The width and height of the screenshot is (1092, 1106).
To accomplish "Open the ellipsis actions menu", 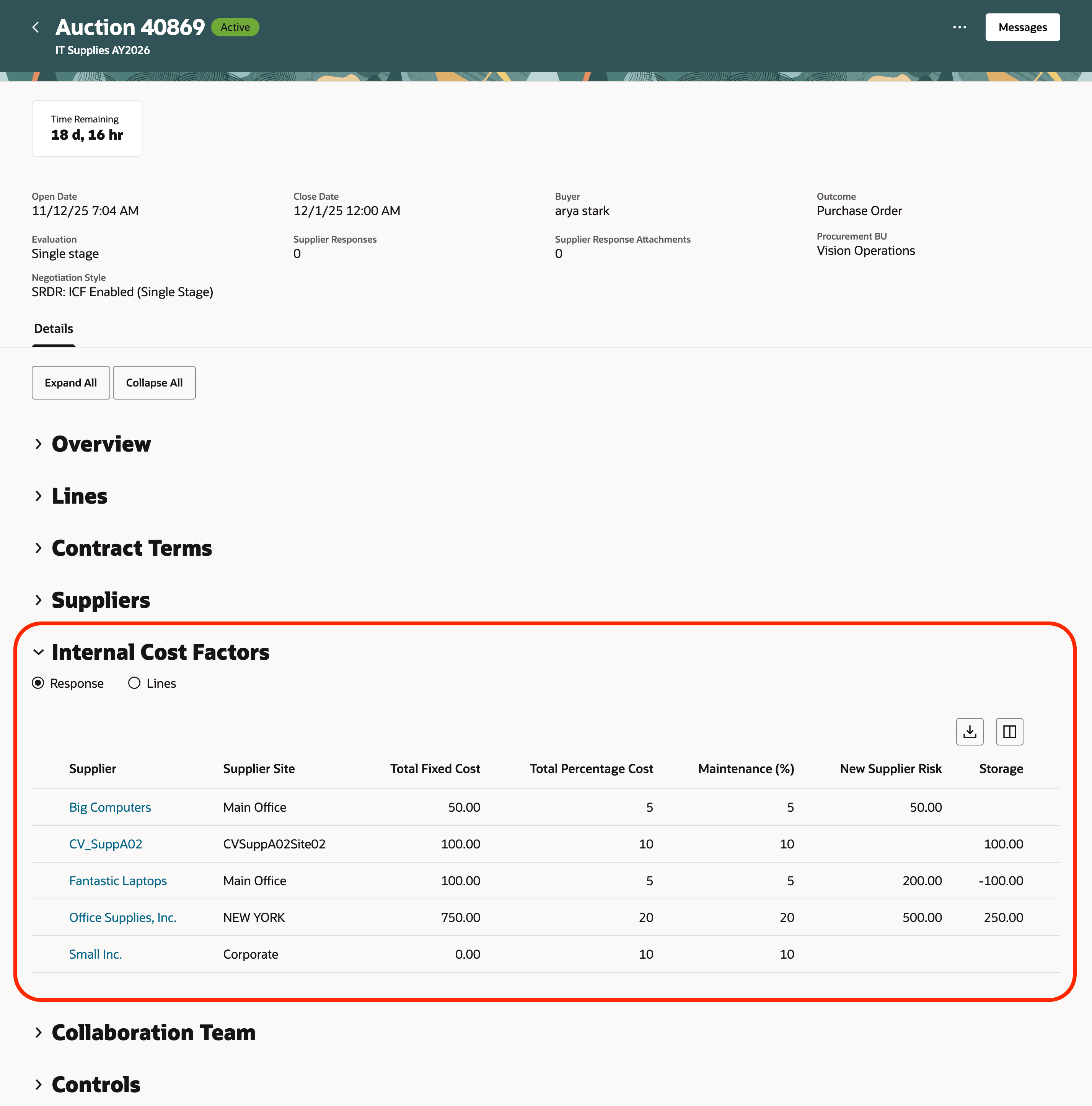I will coord(960,27).
